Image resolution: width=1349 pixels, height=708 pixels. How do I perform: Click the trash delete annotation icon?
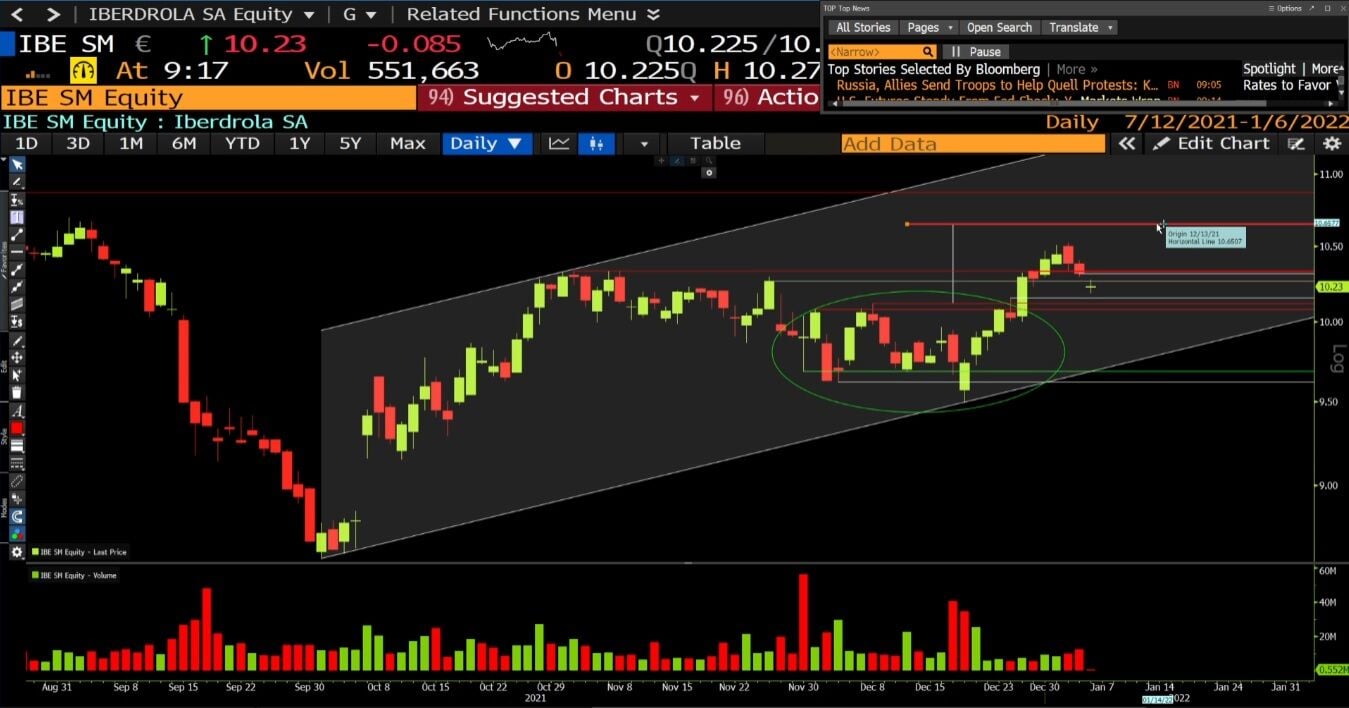point(17,392)
